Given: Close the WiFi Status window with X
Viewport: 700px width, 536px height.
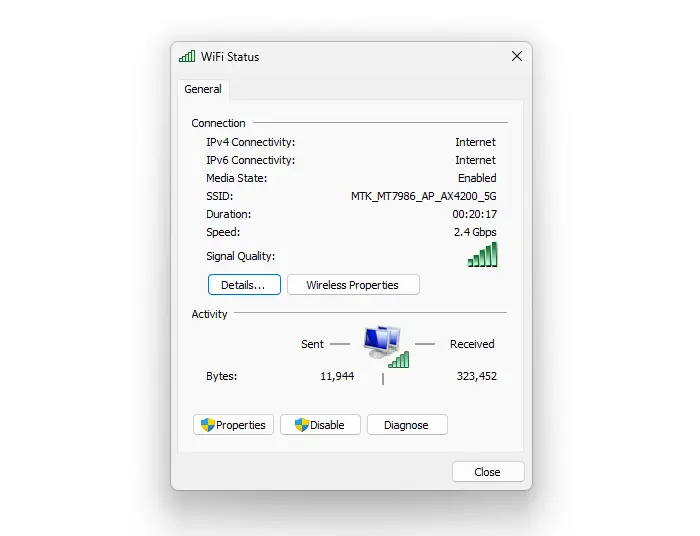Looking at the screenshot, I should tap(517, 56).
